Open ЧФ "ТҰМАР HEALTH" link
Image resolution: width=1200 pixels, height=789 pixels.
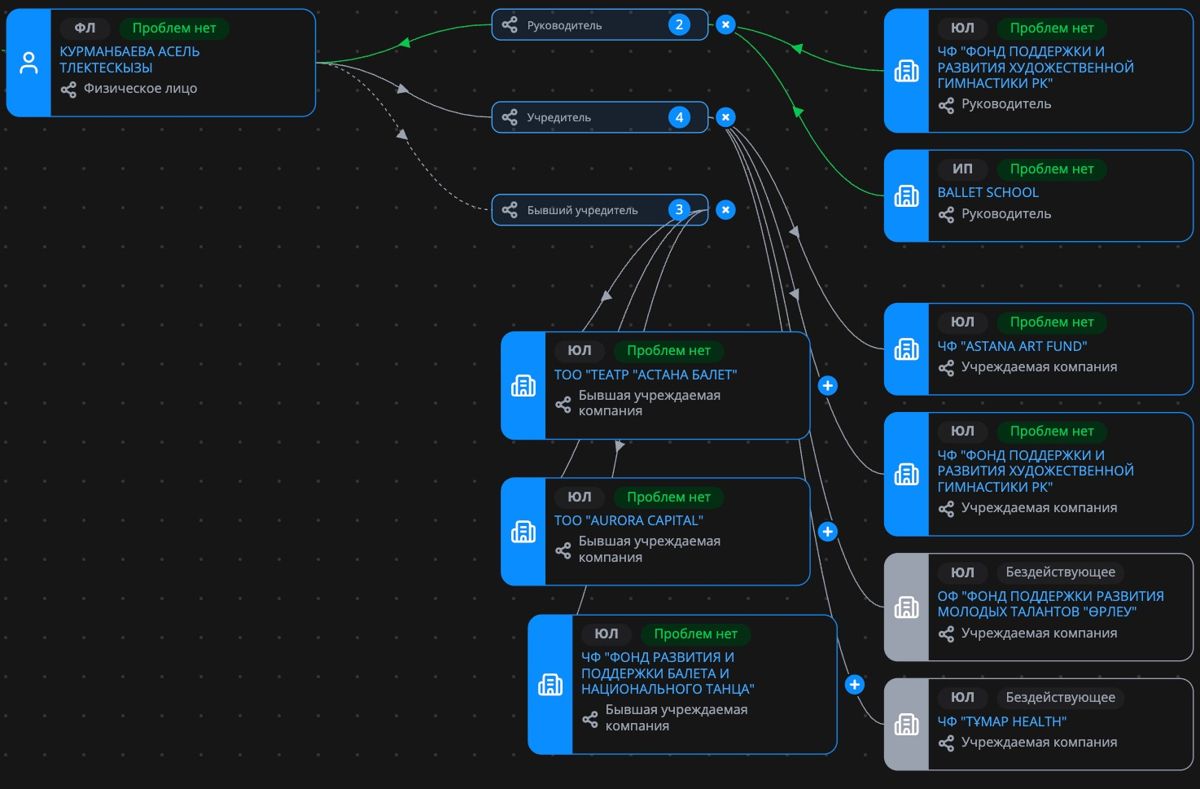tap(1002, 721)
